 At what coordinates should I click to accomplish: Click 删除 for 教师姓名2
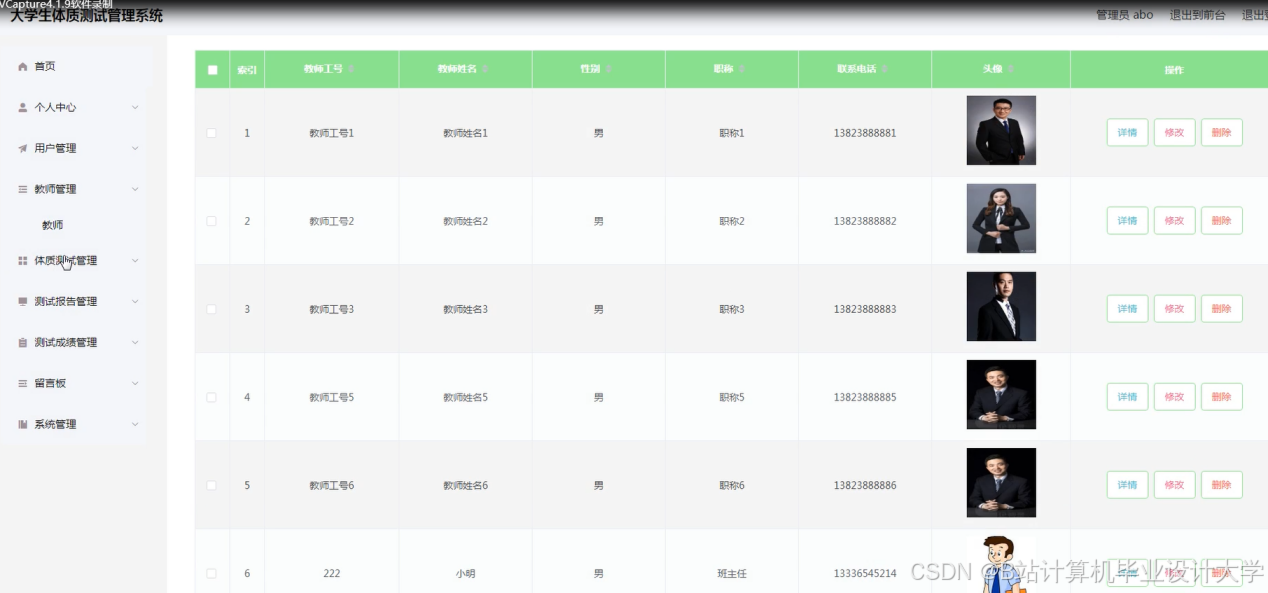tap(1221, 221)
